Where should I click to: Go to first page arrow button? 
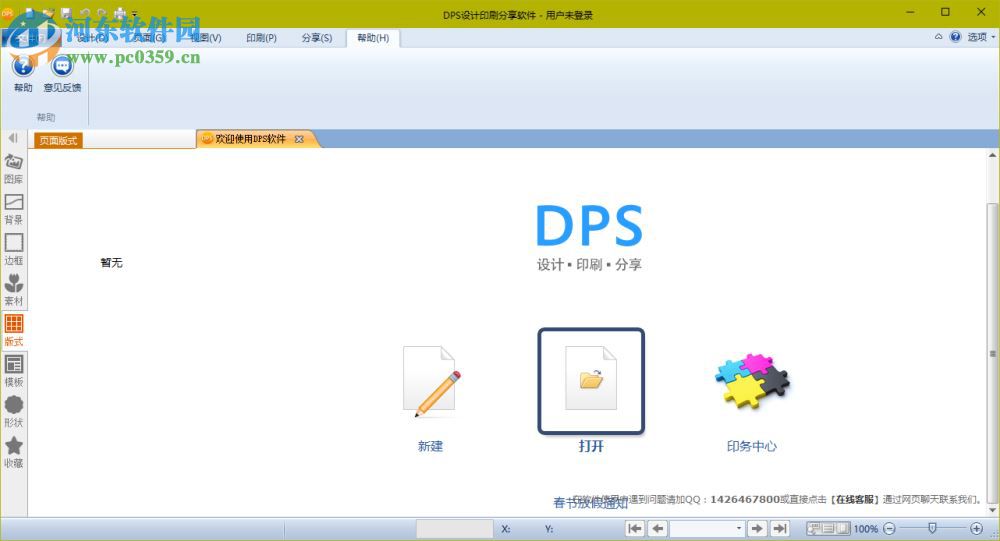tap(635, 528)
